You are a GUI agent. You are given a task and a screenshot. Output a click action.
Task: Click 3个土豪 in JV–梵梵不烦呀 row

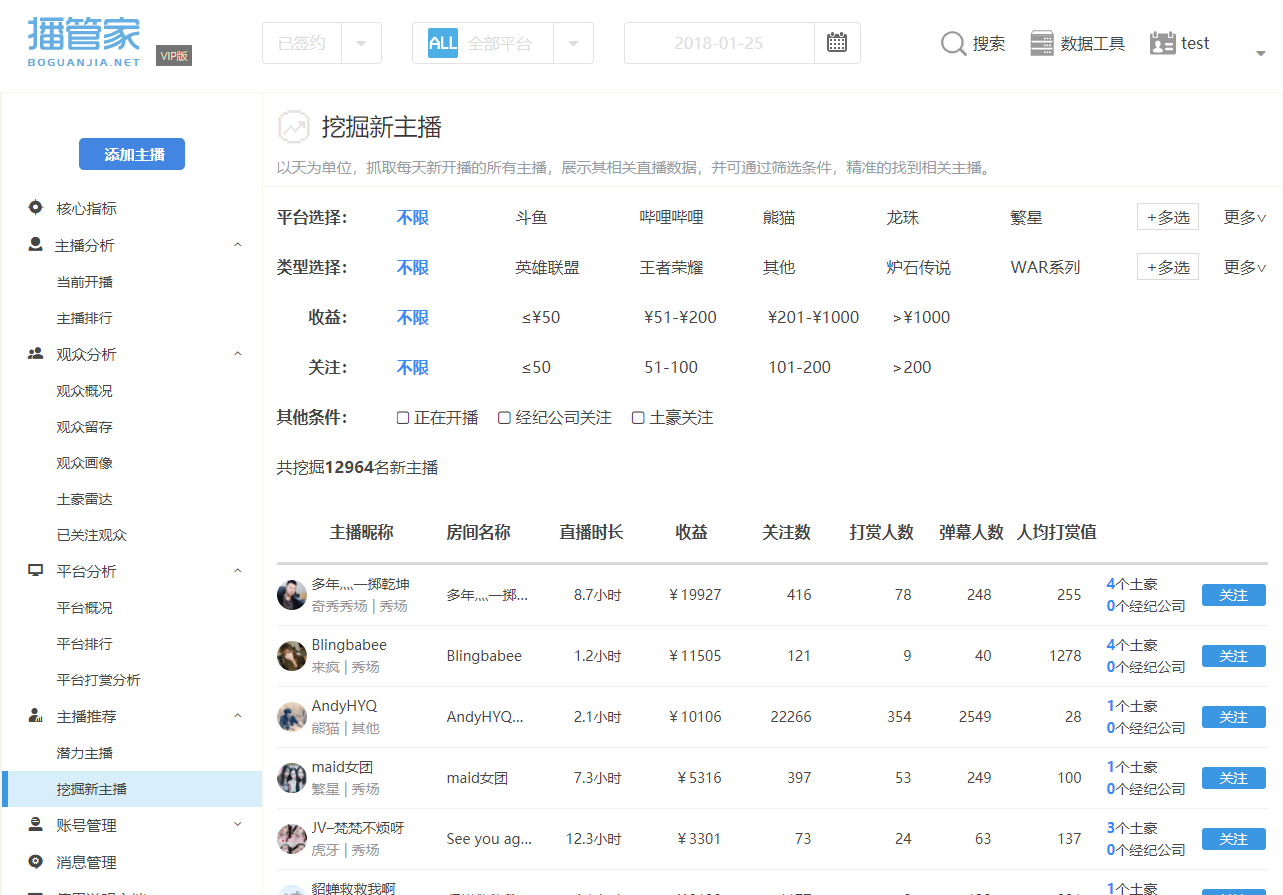pyautogui.click(x=1132, y=828)
